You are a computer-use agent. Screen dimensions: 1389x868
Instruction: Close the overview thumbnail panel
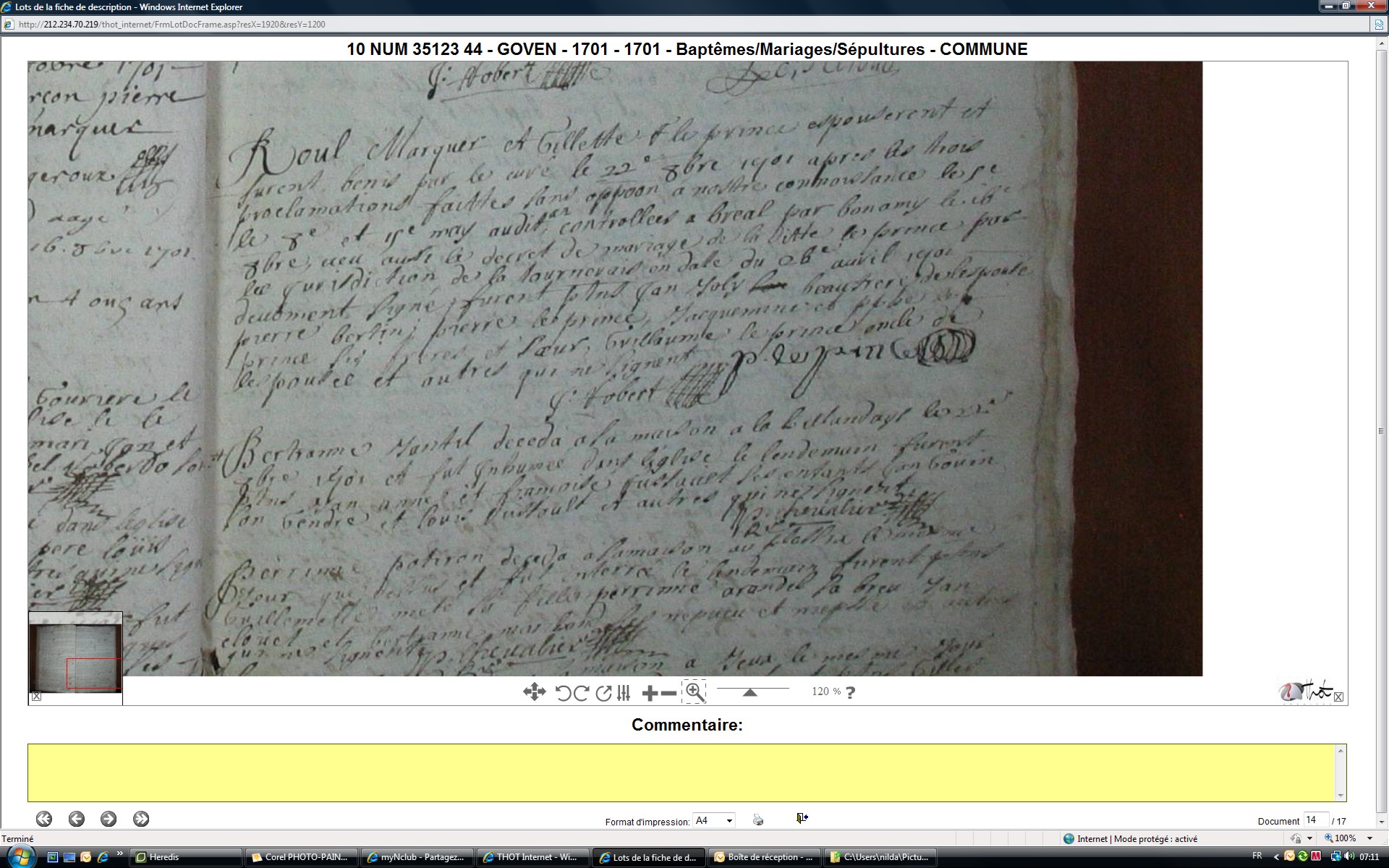point(36,697)
